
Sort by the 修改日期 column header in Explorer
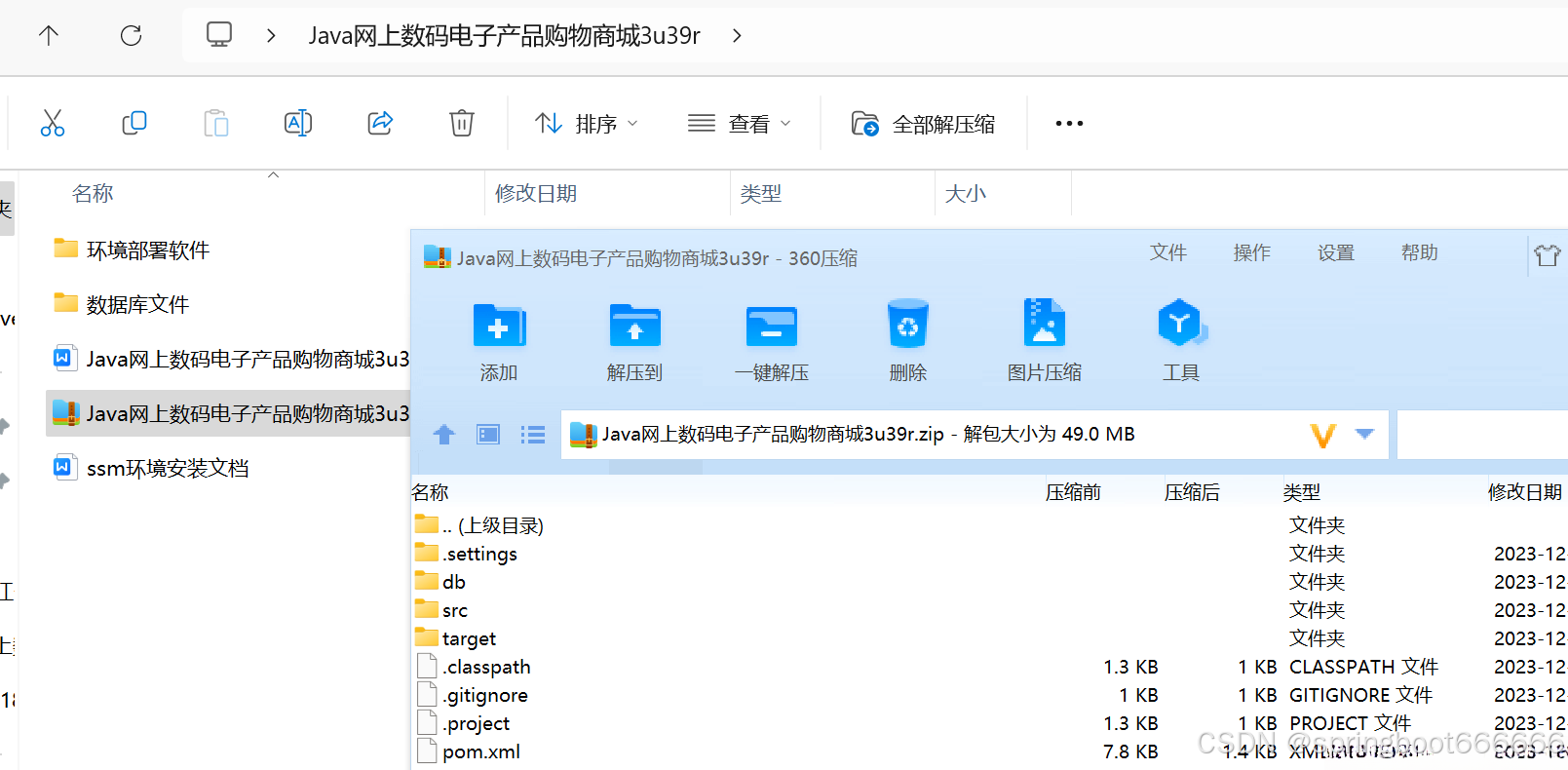tap(536, 193)
